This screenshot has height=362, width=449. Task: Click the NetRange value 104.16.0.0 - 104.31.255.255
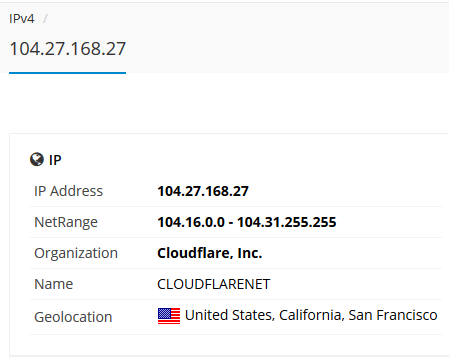[247, 222]
